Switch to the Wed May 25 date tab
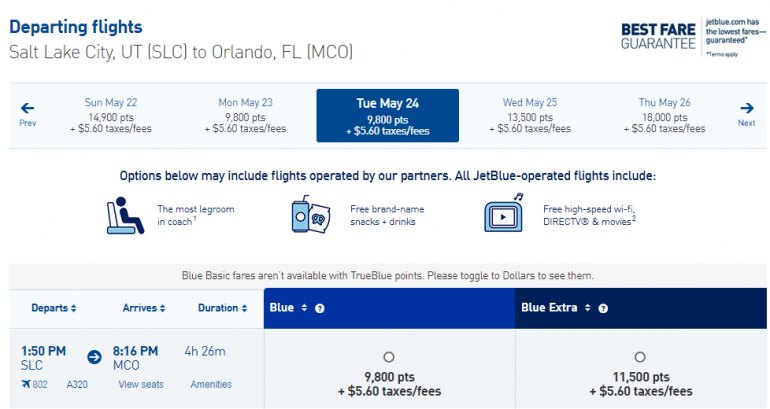This screenshot has height=409, width=770. [528, 115]
